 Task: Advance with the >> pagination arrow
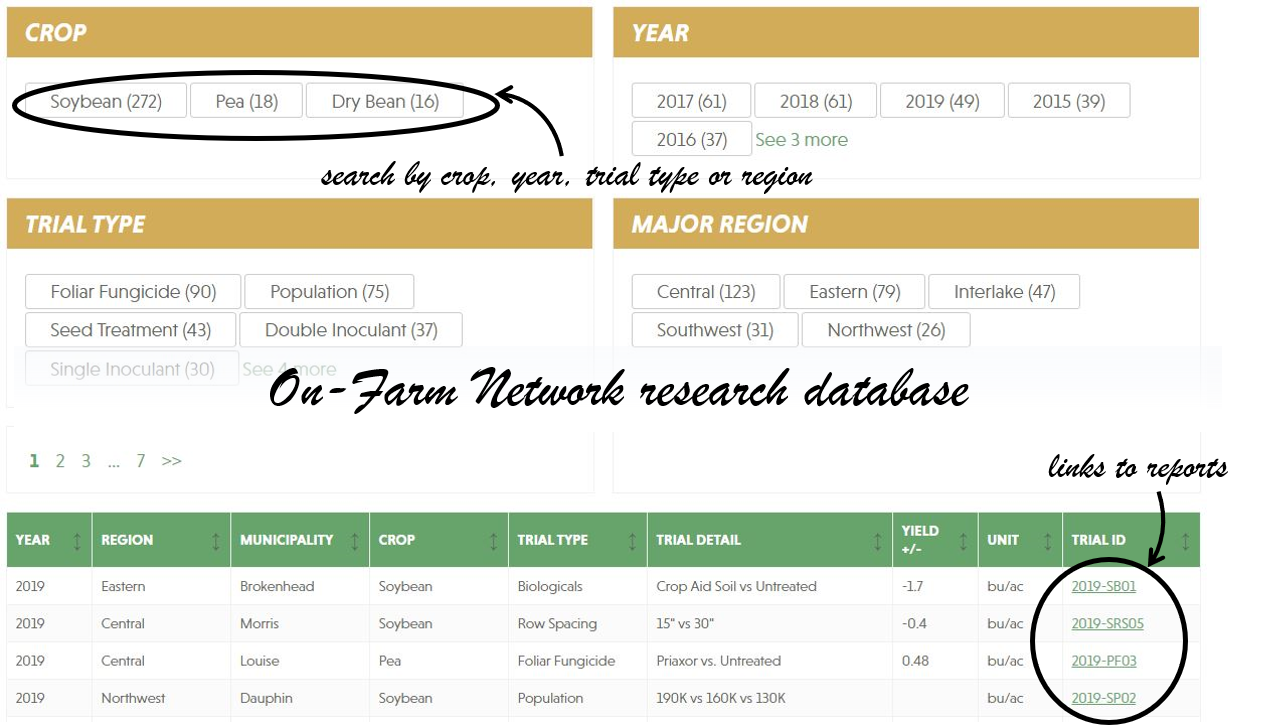pos(171,461)
